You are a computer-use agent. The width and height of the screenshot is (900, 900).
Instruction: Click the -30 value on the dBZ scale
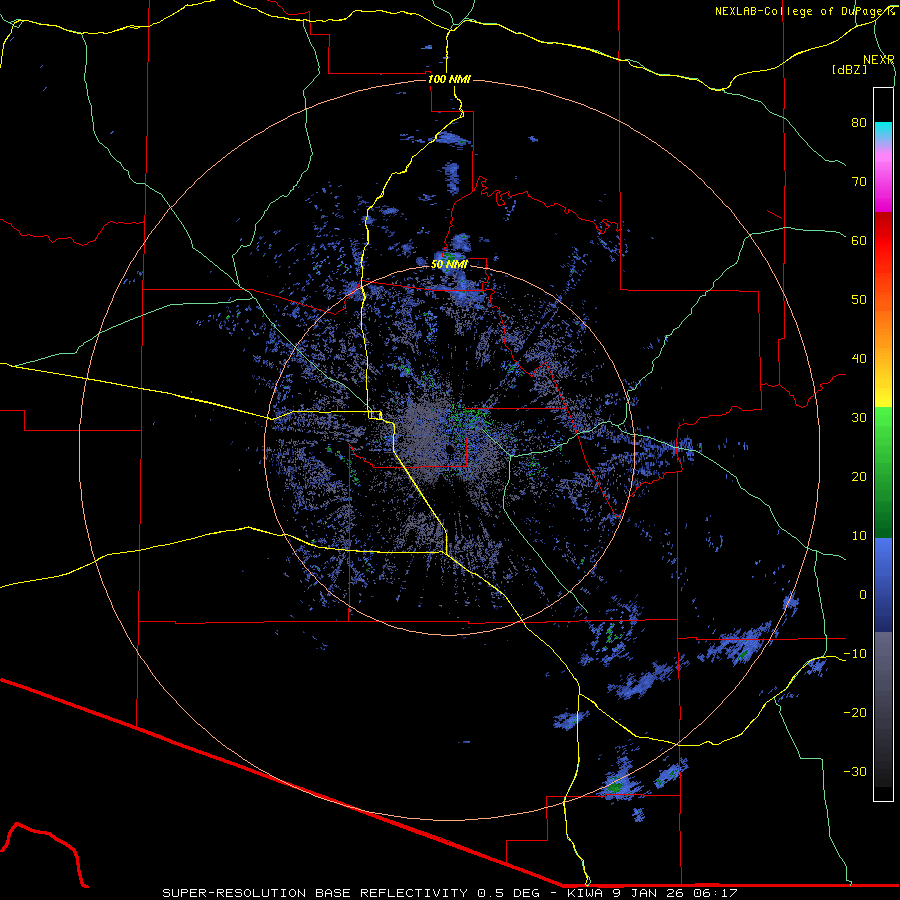(x=855, y=772)
